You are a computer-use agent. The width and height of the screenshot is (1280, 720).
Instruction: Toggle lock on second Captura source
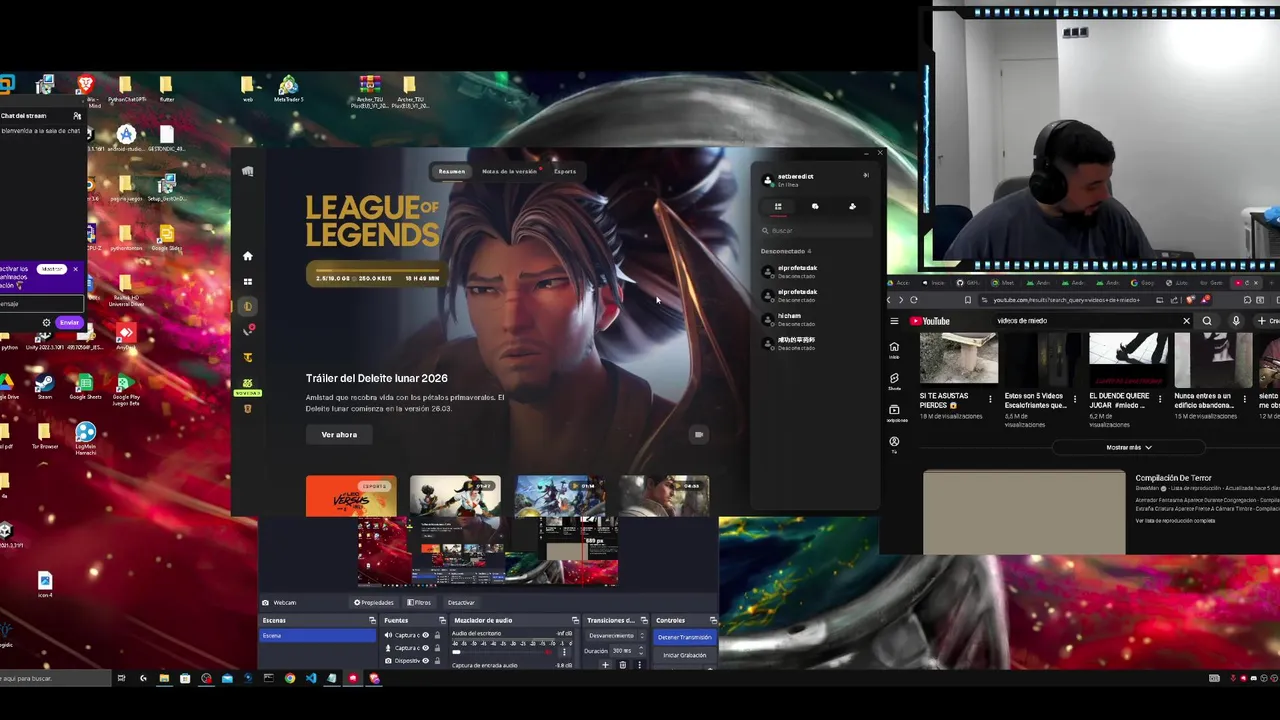click(x=437, y=648)
